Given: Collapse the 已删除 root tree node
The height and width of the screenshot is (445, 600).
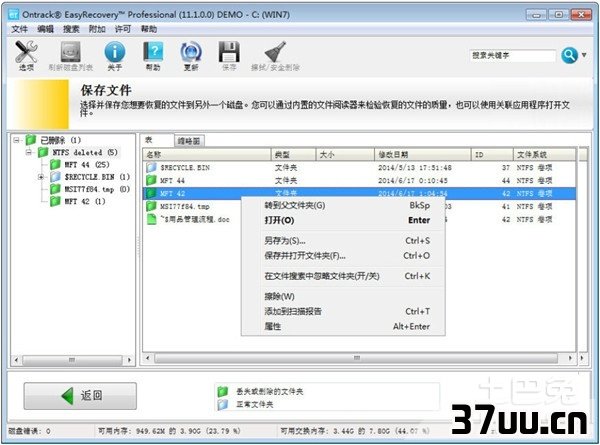Looking at the screenshot, I should pyautogui.click(x=16, y=140).
